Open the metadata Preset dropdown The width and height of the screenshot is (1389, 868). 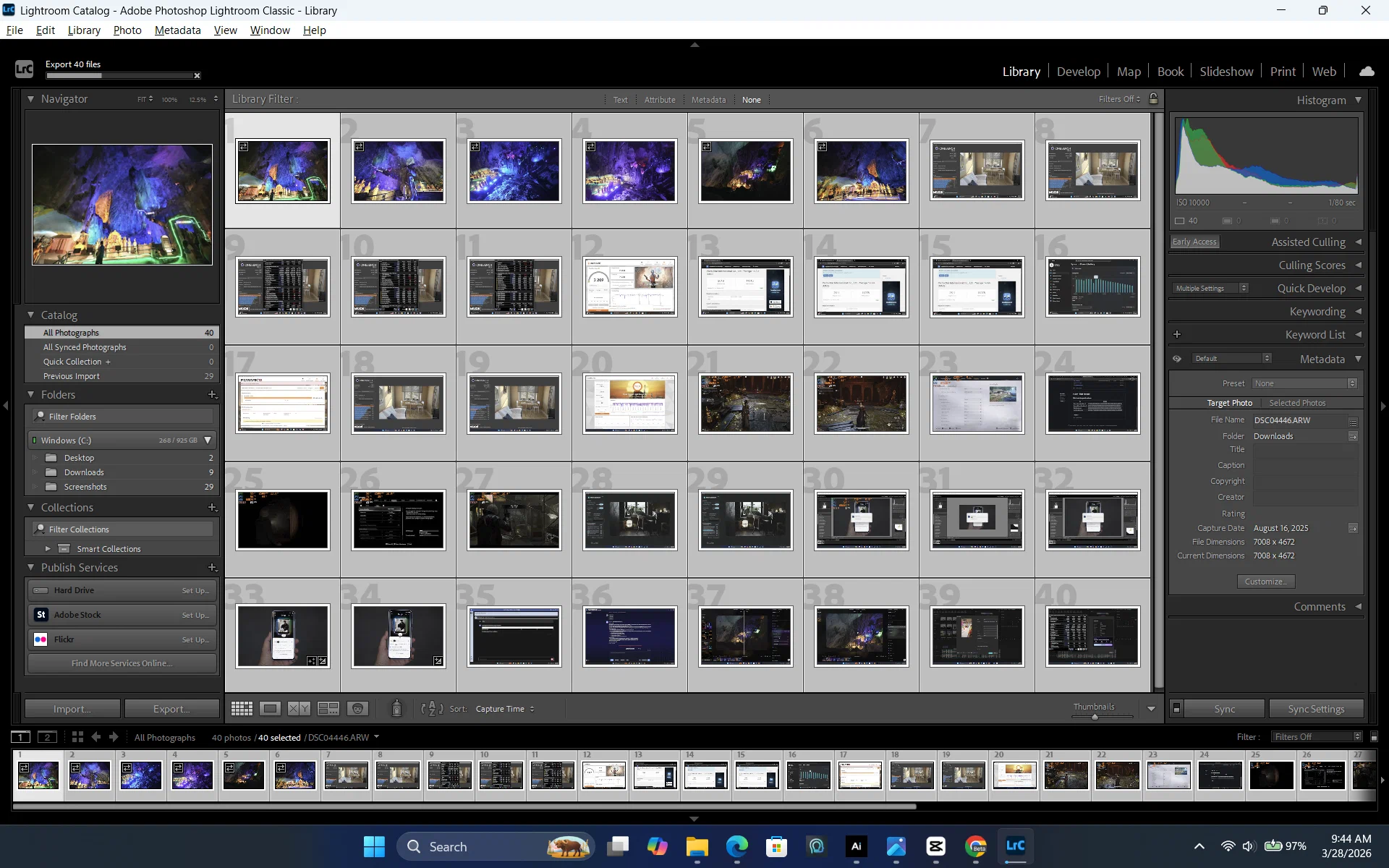point(1305,383)
